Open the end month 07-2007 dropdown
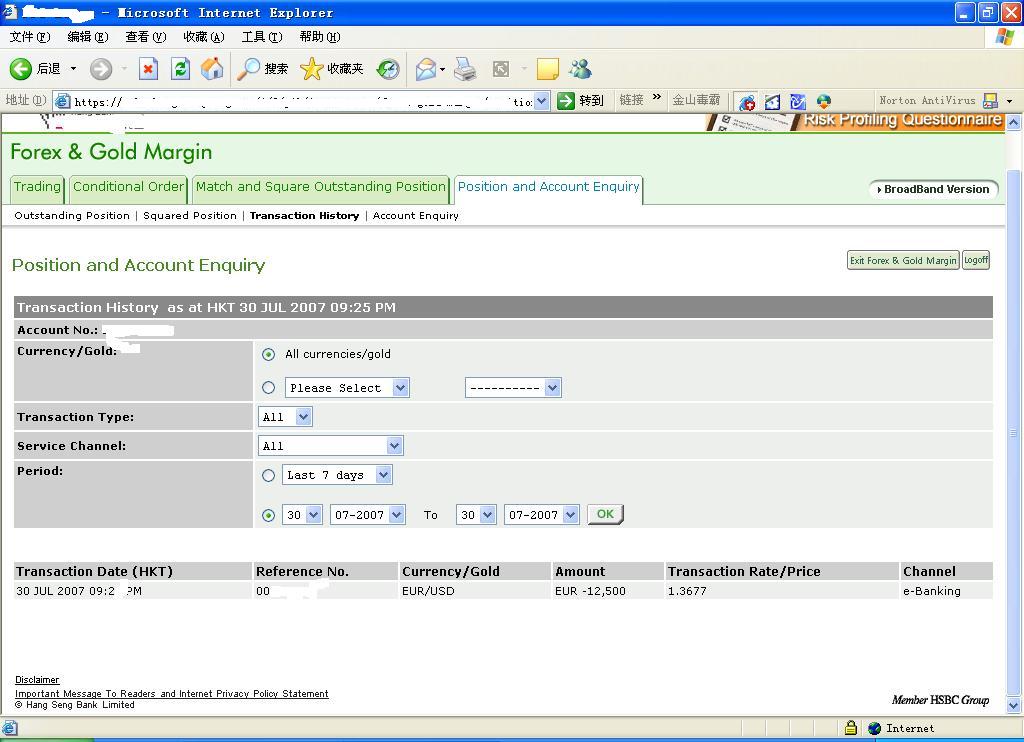The image size is (1024, 742). [541, 515]
